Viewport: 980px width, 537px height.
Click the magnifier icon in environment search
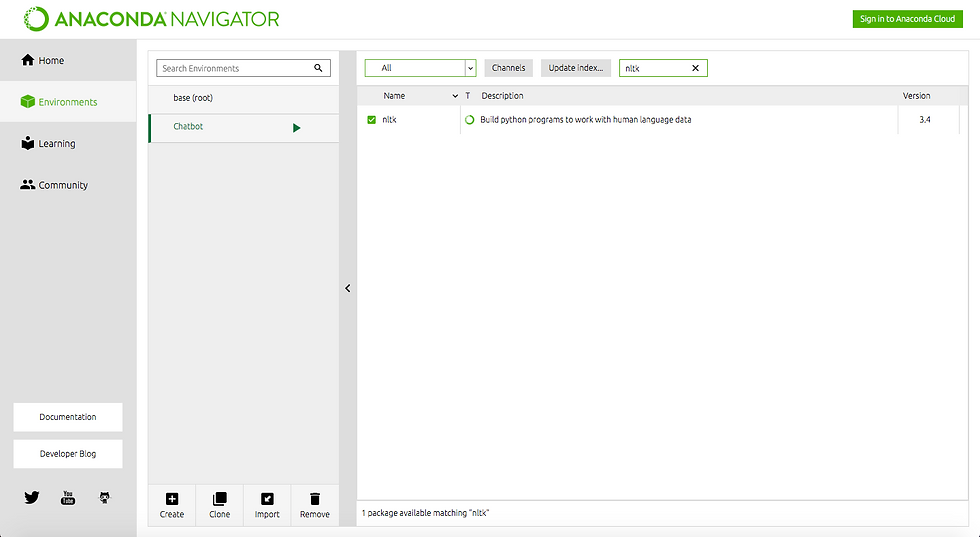(318, 68)
